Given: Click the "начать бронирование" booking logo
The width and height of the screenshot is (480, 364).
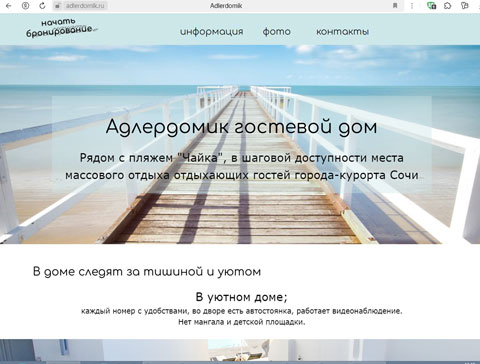Looking at the screenshot, I should coord(61,28).
